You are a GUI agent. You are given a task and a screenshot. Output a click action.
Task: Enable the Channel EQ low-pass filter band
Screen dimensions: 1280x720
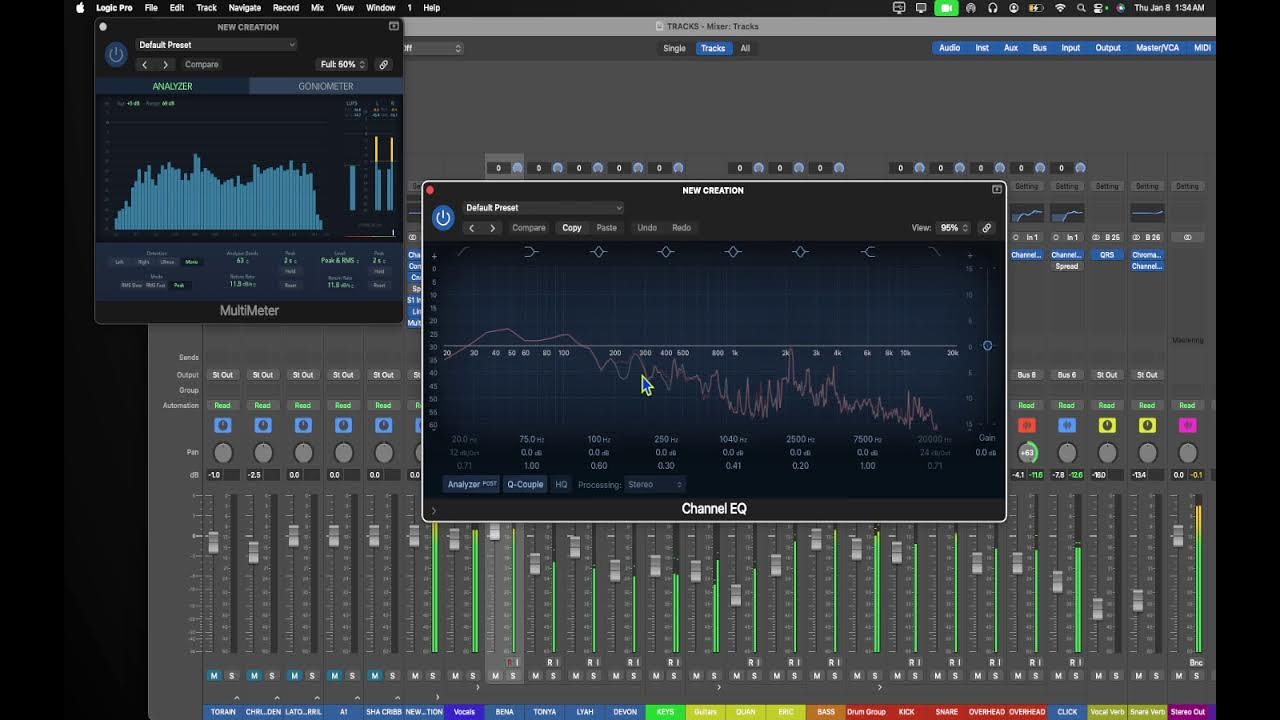[935, 252]
